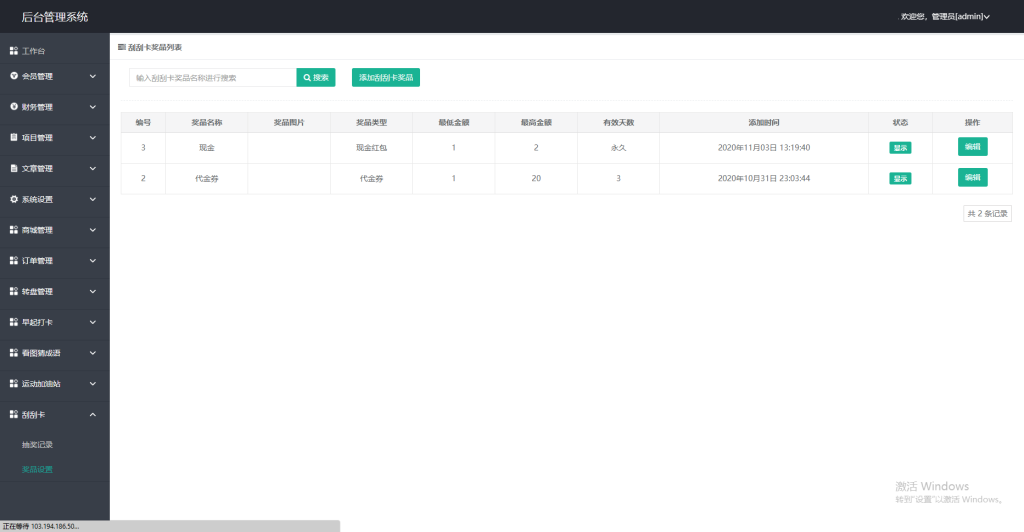Focus the prize name search input

[213, 78]
